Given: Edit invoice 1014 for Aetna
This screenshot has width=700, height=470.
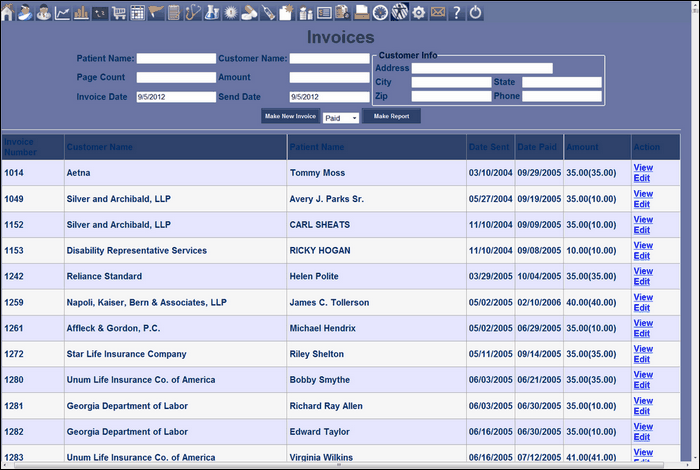Looking at the screenshot, I should tap(642, 178).
